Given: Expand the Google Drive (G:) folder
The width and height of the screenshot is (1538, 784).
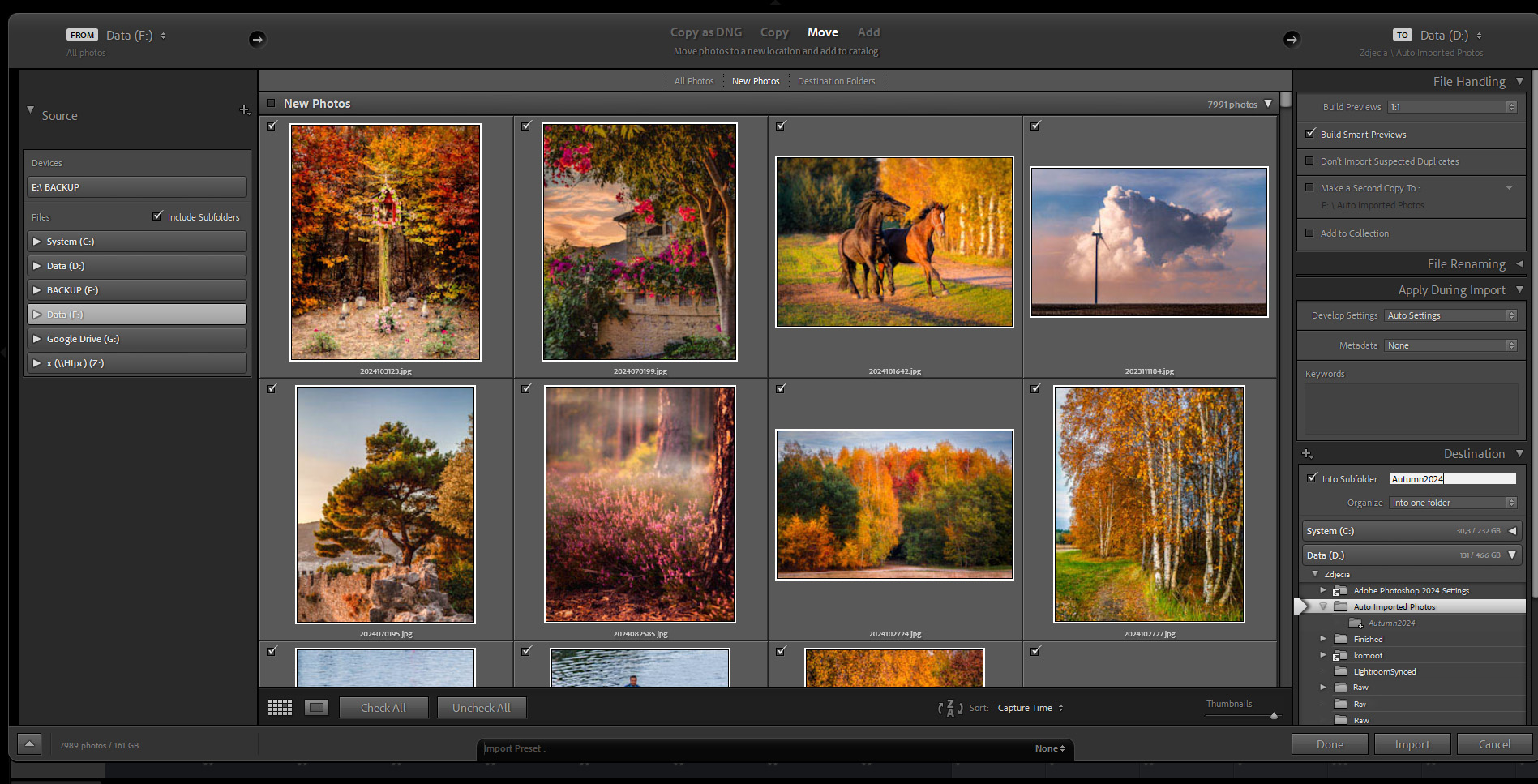Looking at the screenshot, I should (x=36, y=339).
